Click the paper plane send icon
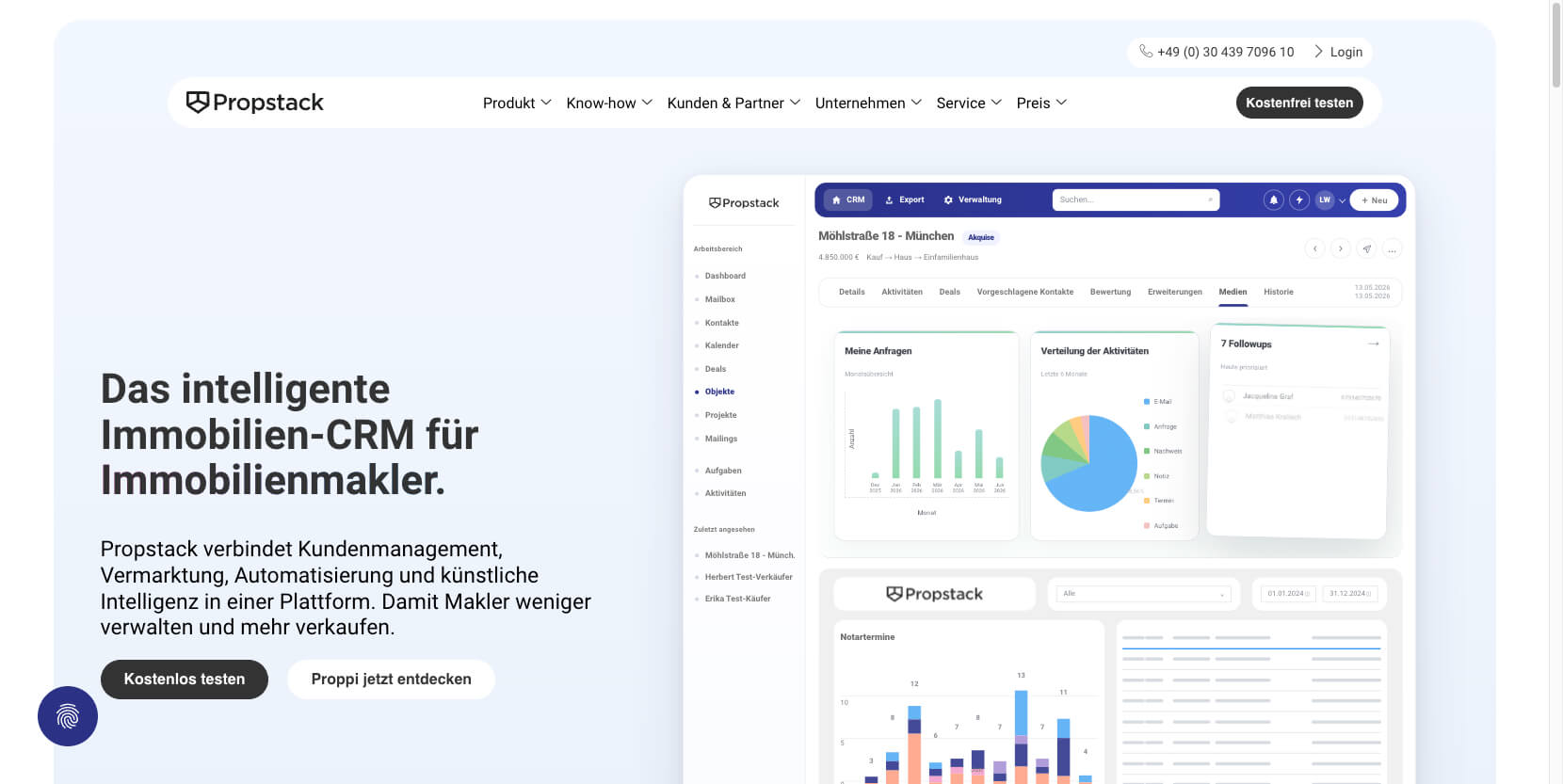This screenshot has height=784, width=1563. 1366,248
